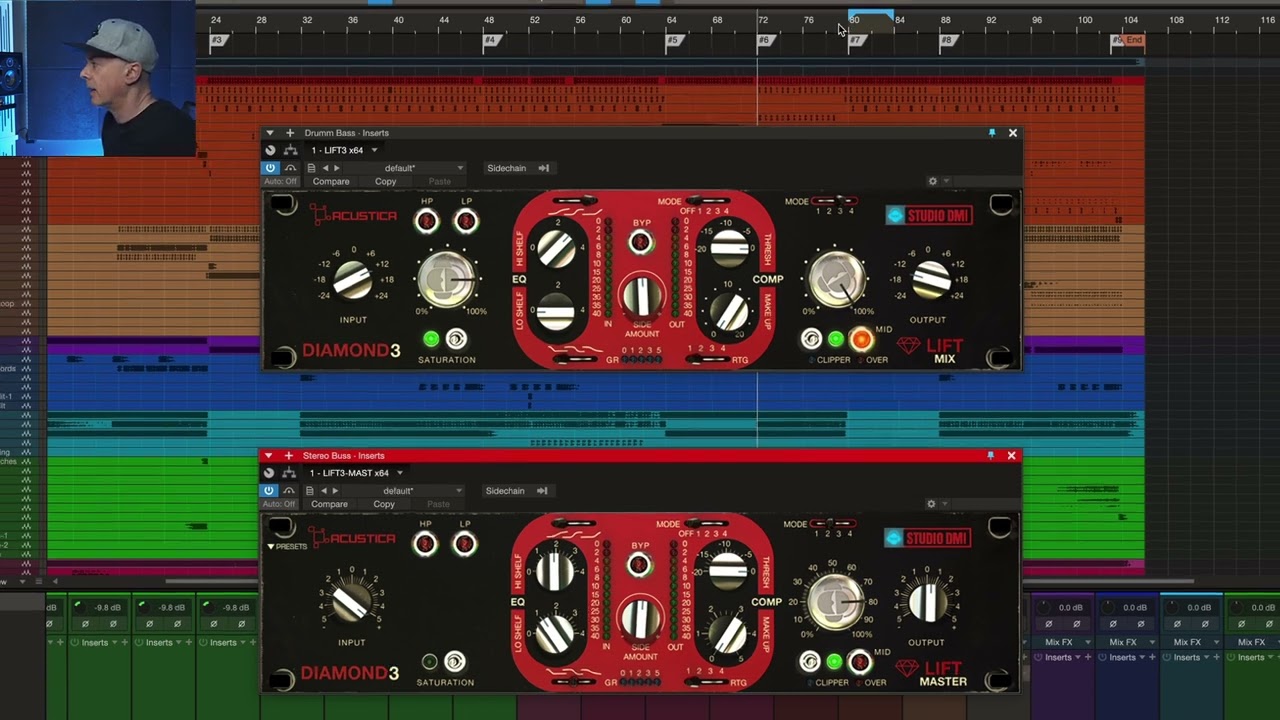Click timeline marker #5
Image resolution: width=1280 pixels, height=720 pixels.
pyautogui.click(x=673, y=41)
